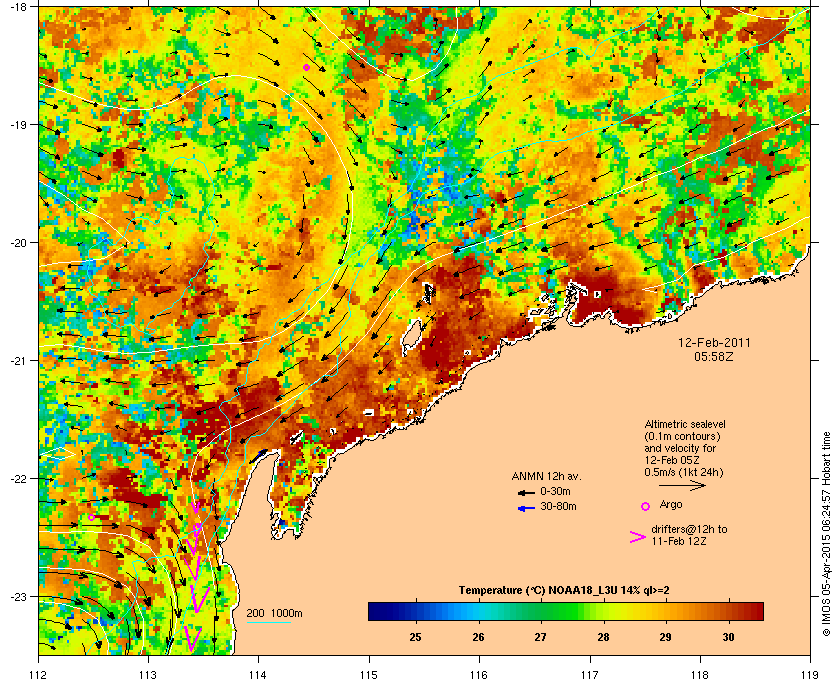840x680 pixels.
Task: Click the 'ANMN 12h av.' heading
Action: coord(546,476)
